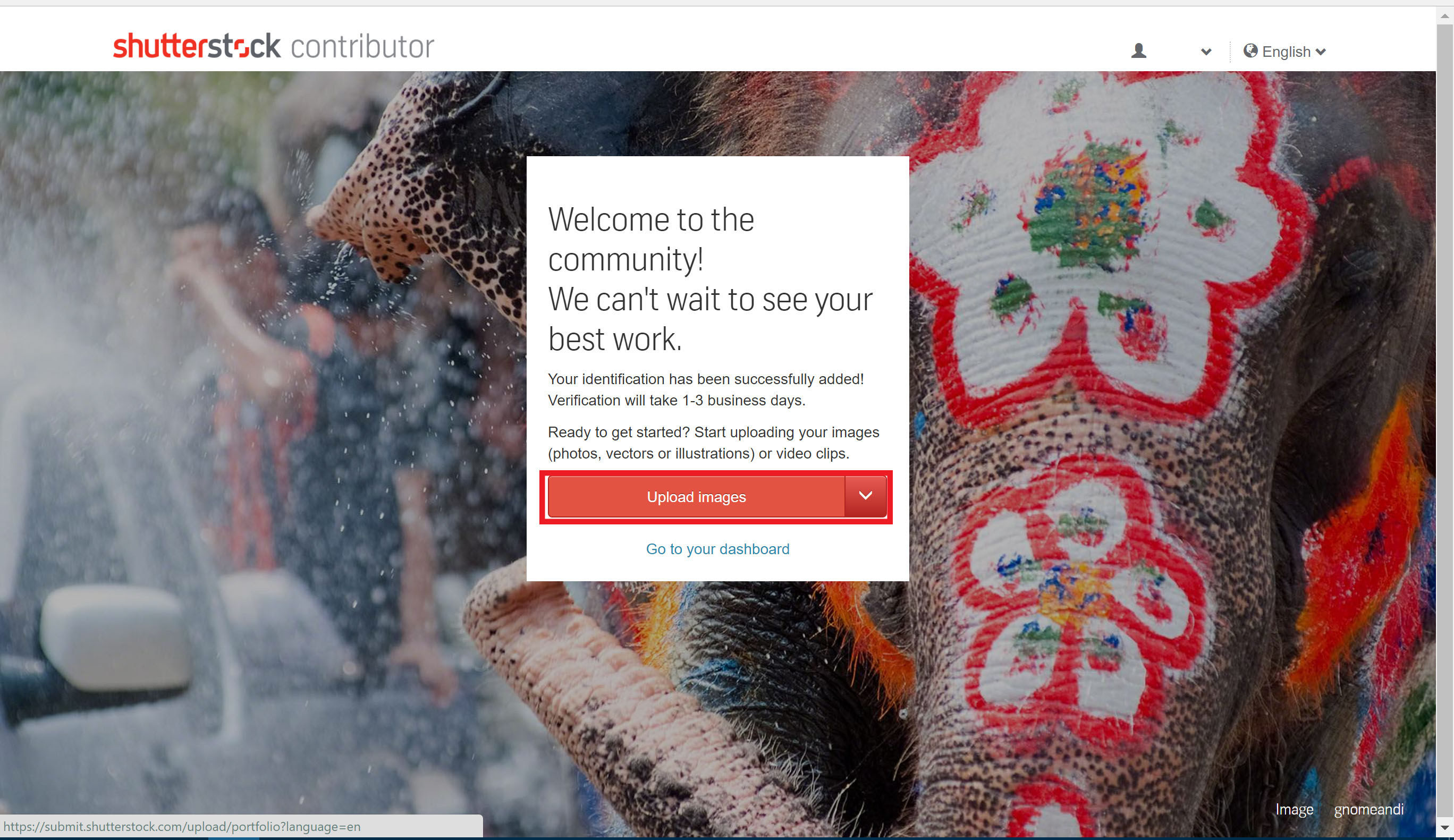Click the scrollbar up arrow
1454x840 pixels.
[x=1445, y=16]
